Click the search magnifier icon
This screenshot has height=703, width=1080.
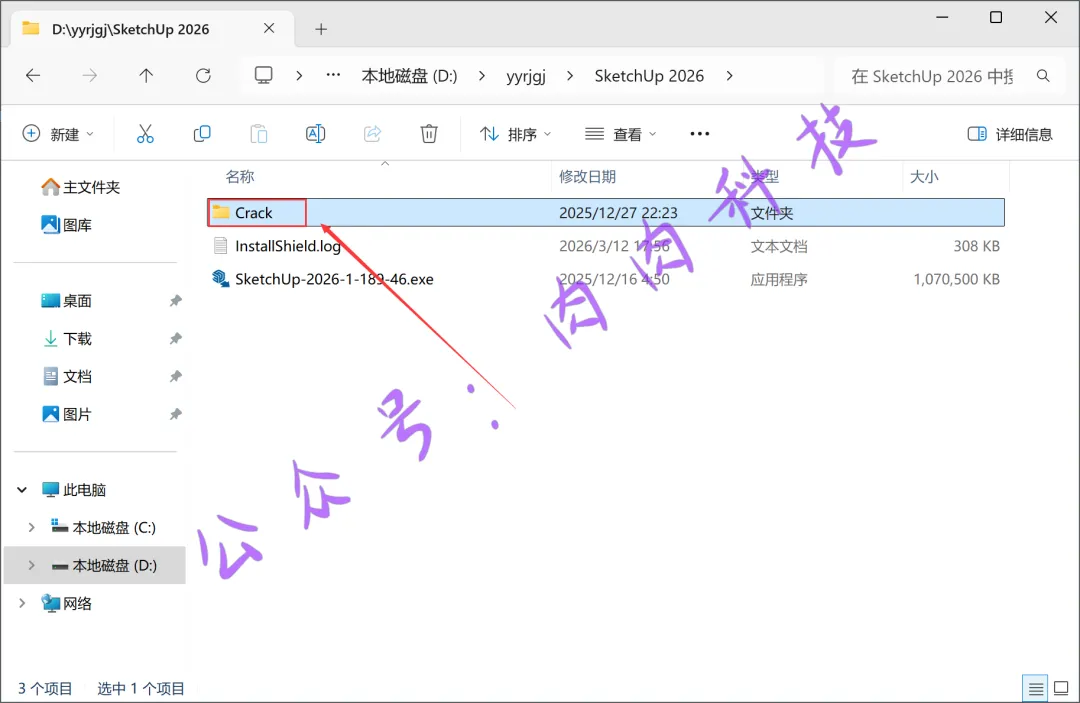[x=1043, y=76]
